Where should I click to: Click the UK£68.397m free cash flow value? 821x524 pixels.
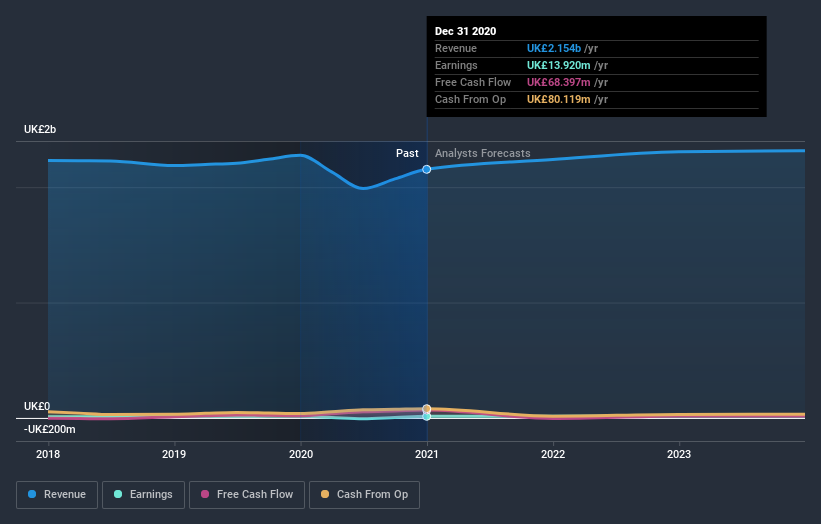(x=559, y=82)
